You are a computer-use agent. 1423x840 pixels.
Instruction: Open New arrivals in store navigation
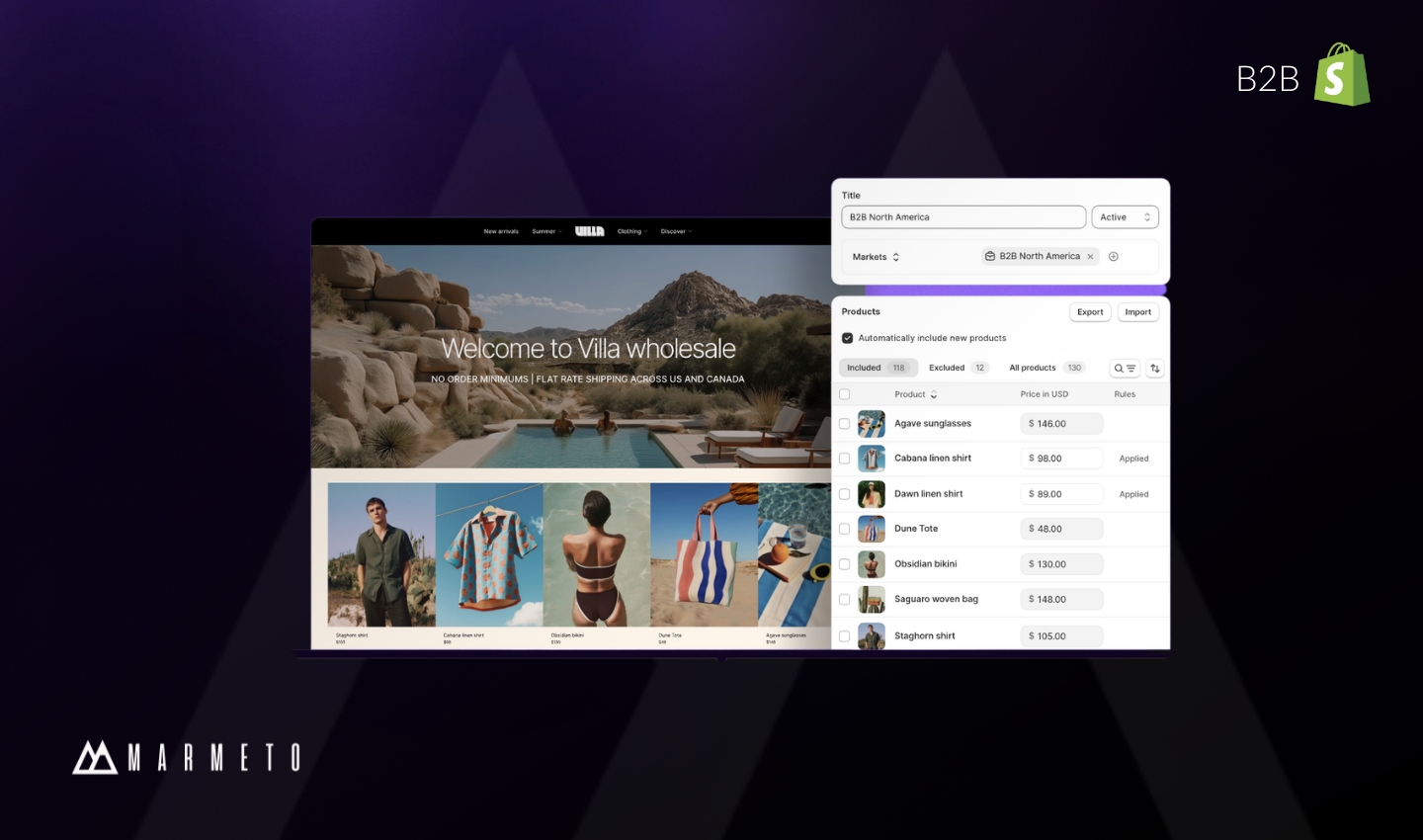tap(501, 231)
